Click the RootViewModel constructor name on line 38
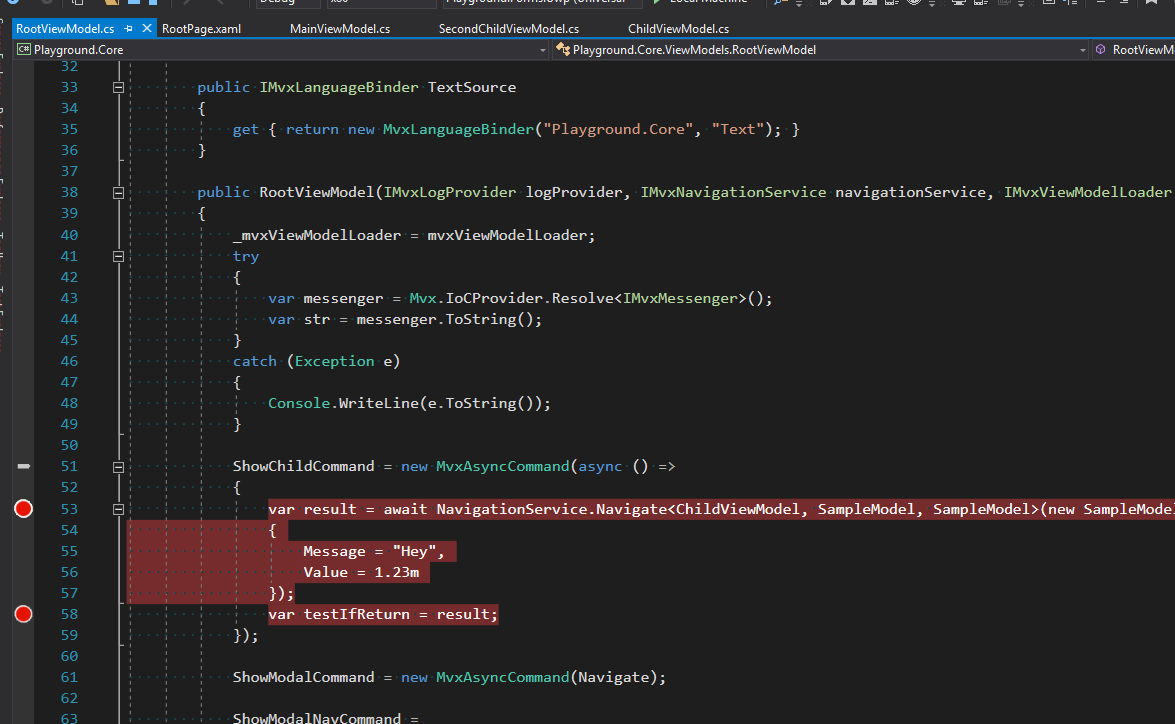Screen dimensions: 1175x724 pyautogui.click(x=316, y=192)
